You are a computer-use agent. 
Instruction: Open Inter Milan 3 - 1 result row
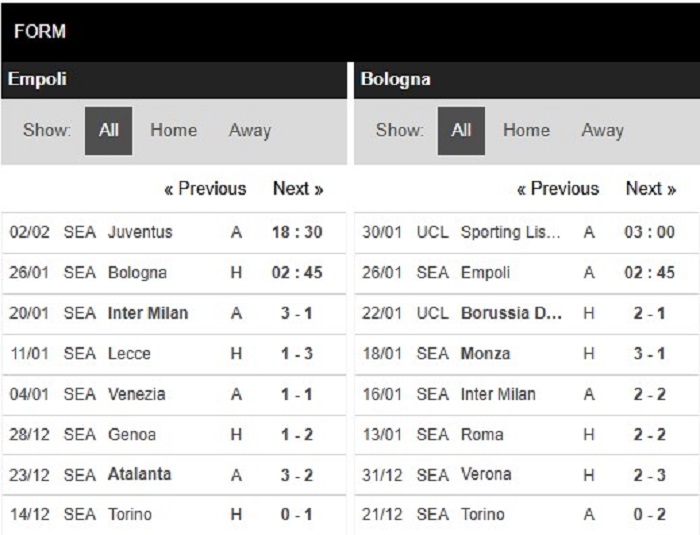tap(174, 313)
